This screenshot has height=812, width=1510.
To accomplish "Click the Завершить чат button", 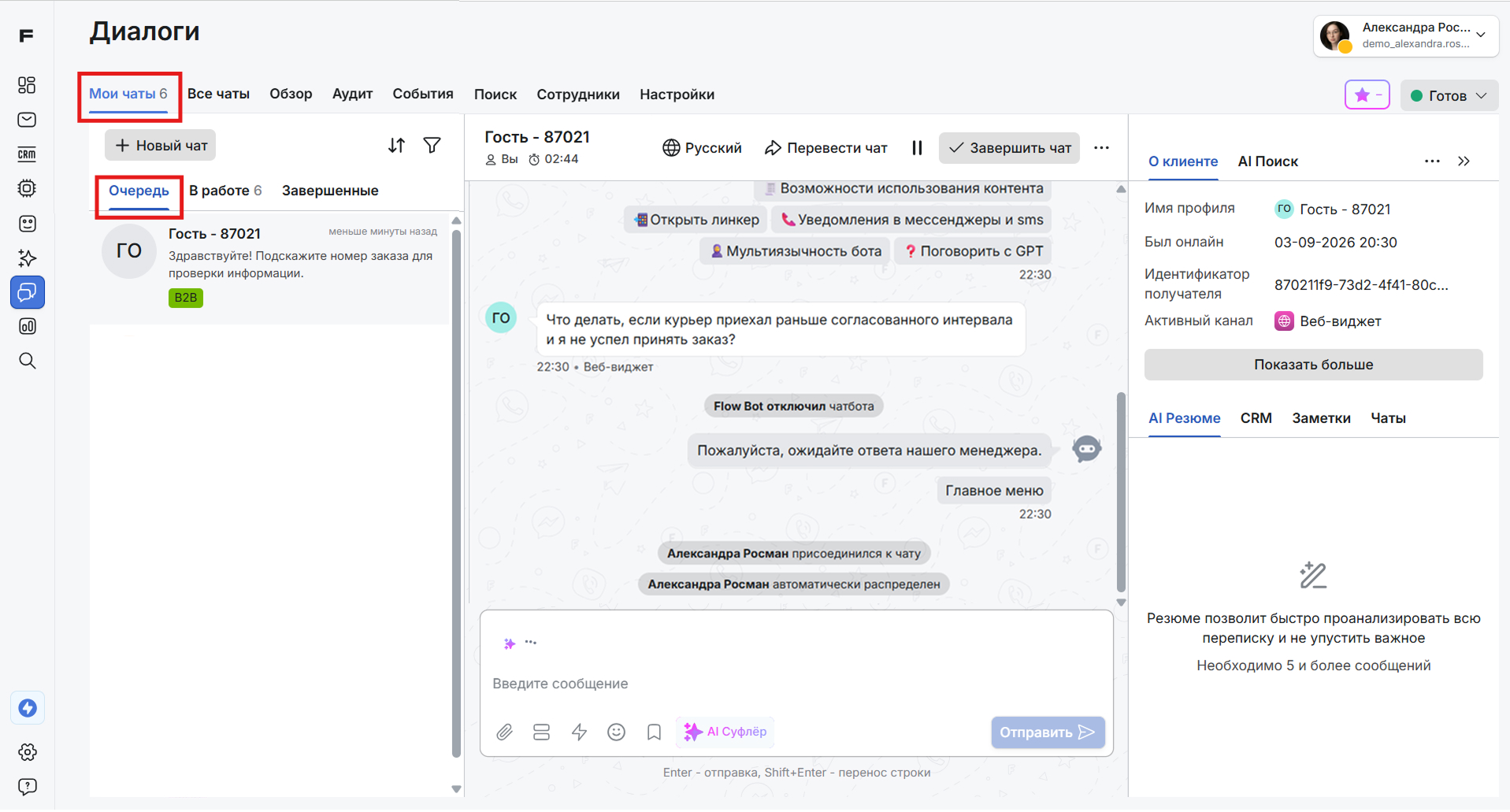I will (x=1009, y=148).
